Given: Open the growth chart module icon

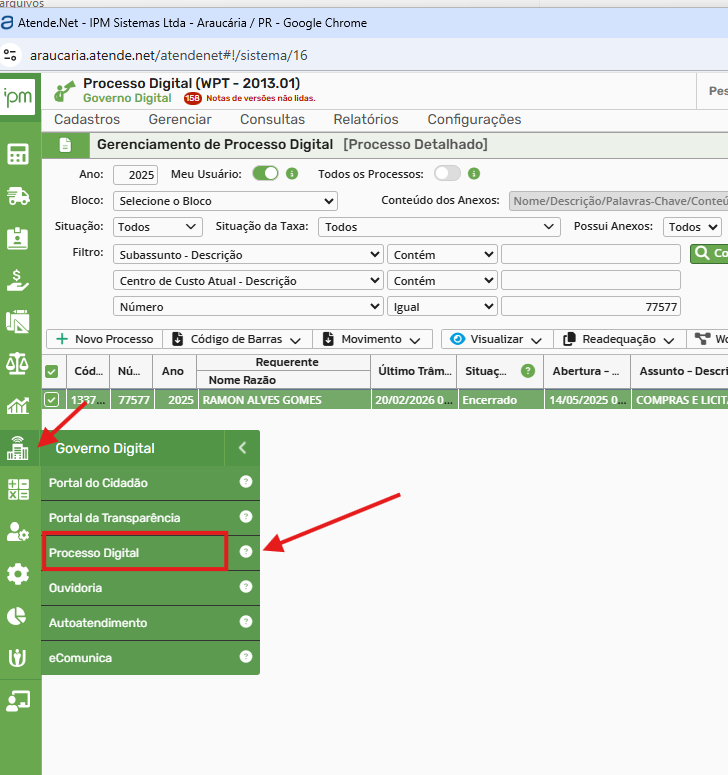Looking at the screenshot, I should pos(18,406).
